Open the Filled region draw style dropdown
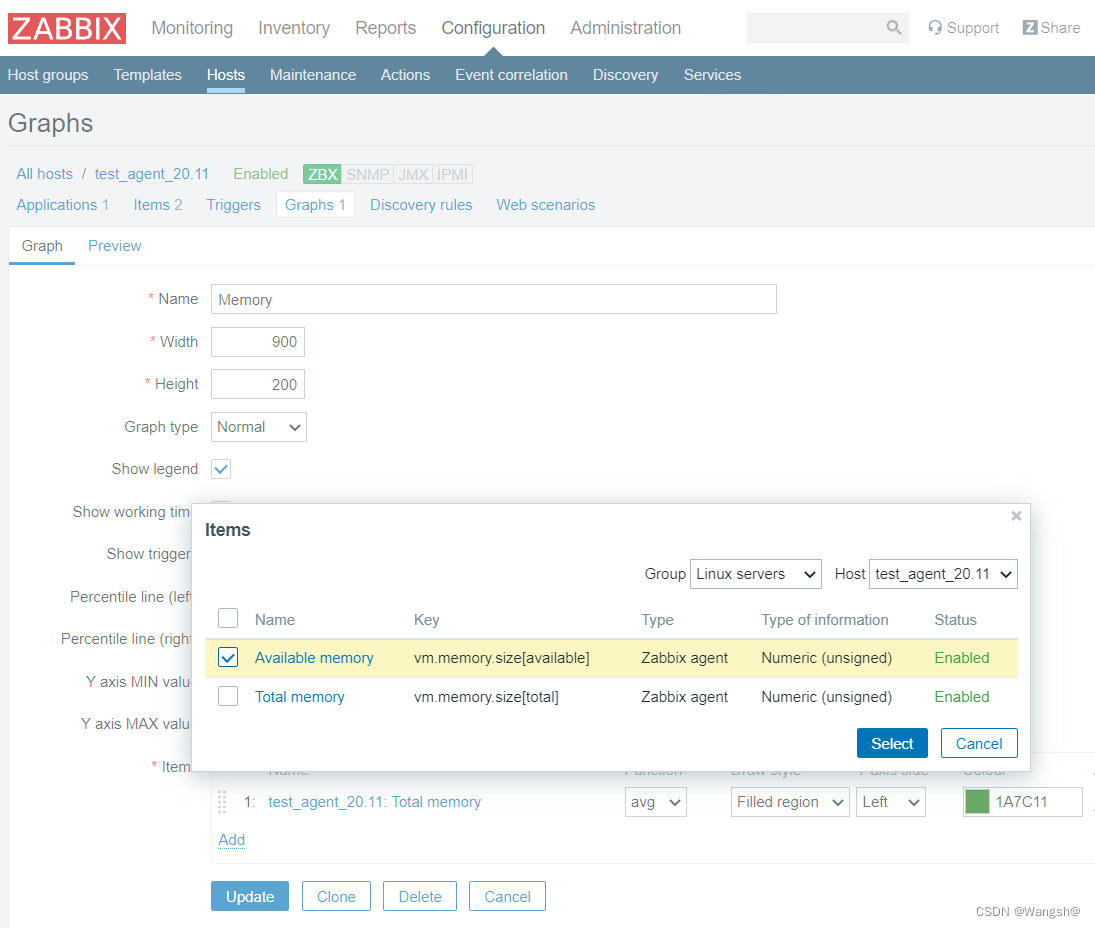Viewport: 1095px width, 928px height. pyautogui.click(x=790, y=802)
